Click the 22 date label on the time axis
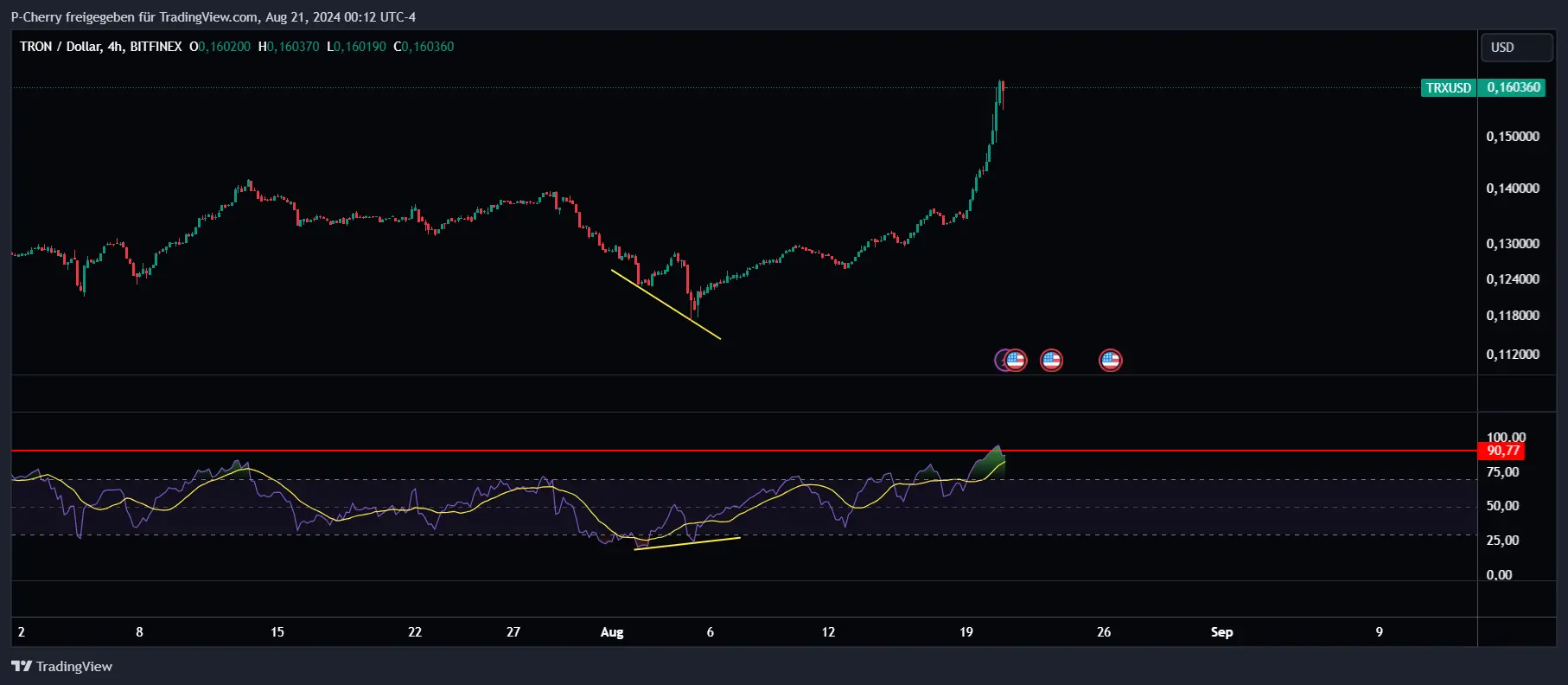Image resolution: width=1568 pixels, height=685 pixels. tap(415, 632)
